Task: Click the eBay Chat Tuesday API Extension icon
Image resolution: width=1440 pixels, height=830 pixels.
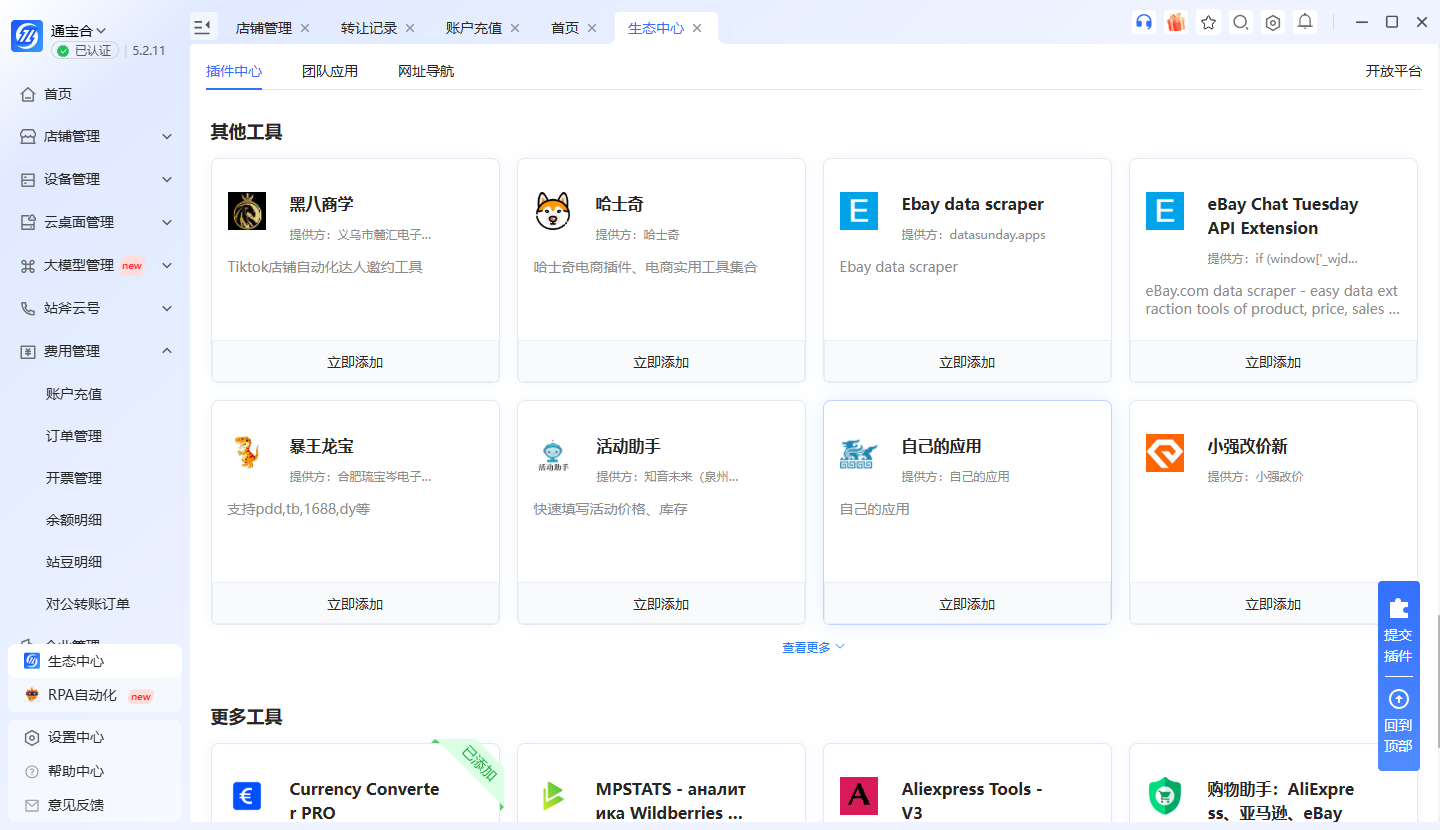Action: click(1165, 211)
